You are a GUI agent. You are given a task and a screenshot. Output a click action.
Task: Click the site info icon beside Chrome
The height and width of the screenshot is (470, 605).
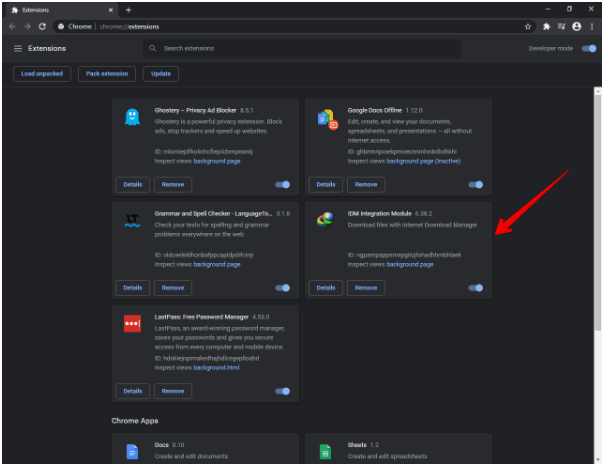pos(61,26)
